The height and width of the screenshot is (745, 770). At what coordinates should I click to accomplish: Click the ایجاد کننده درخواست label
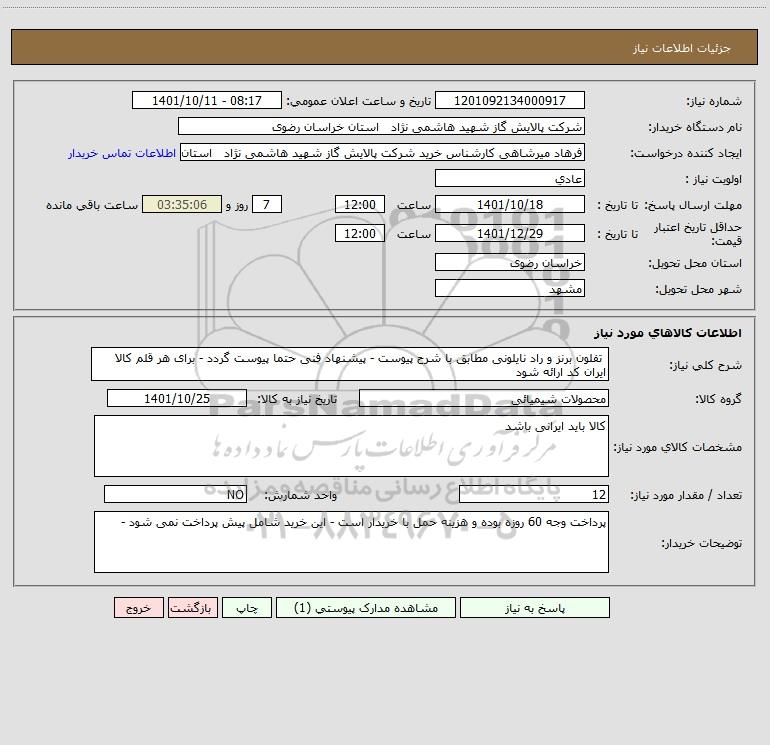tap(686, 154)
